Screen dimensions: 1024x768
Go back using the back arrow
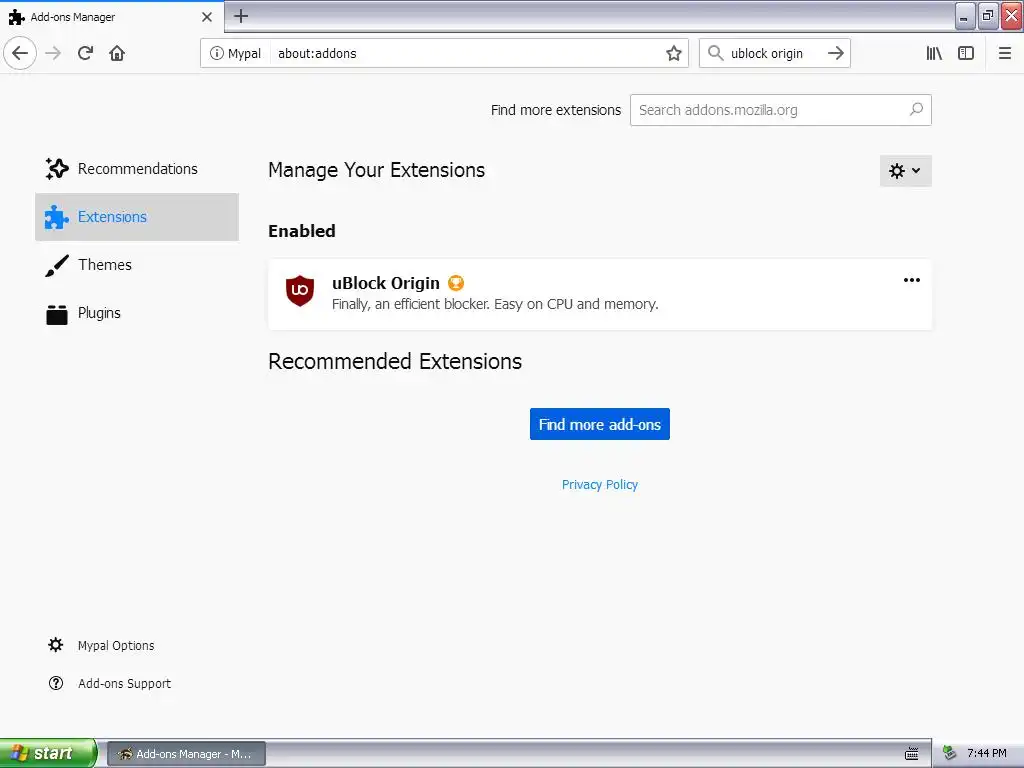point(20,53)
